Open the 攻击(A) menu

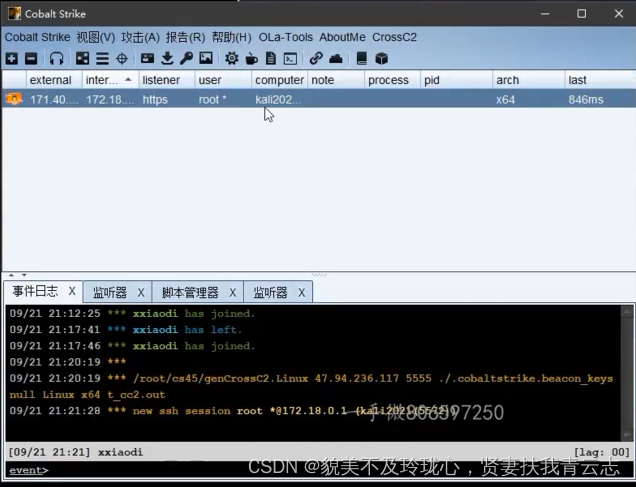[x=140, y=37]
